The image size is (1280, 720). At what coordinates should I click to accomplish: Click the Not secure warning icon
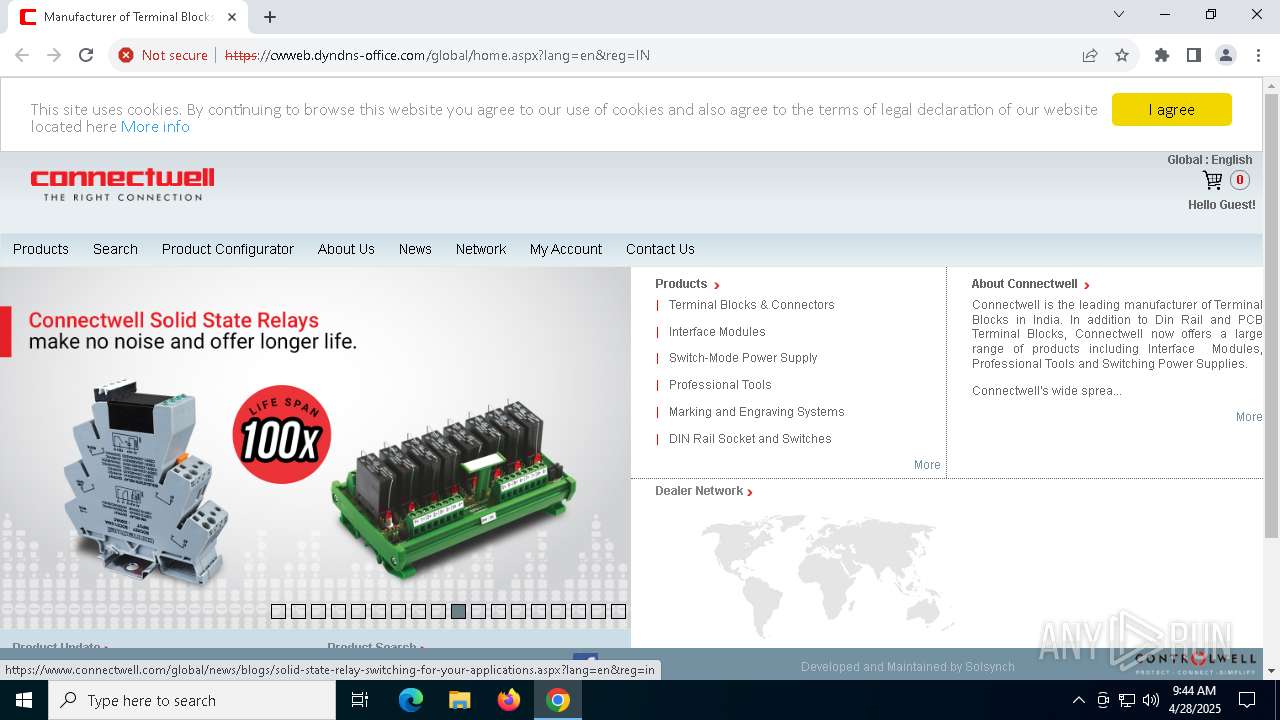pos(126,55)
